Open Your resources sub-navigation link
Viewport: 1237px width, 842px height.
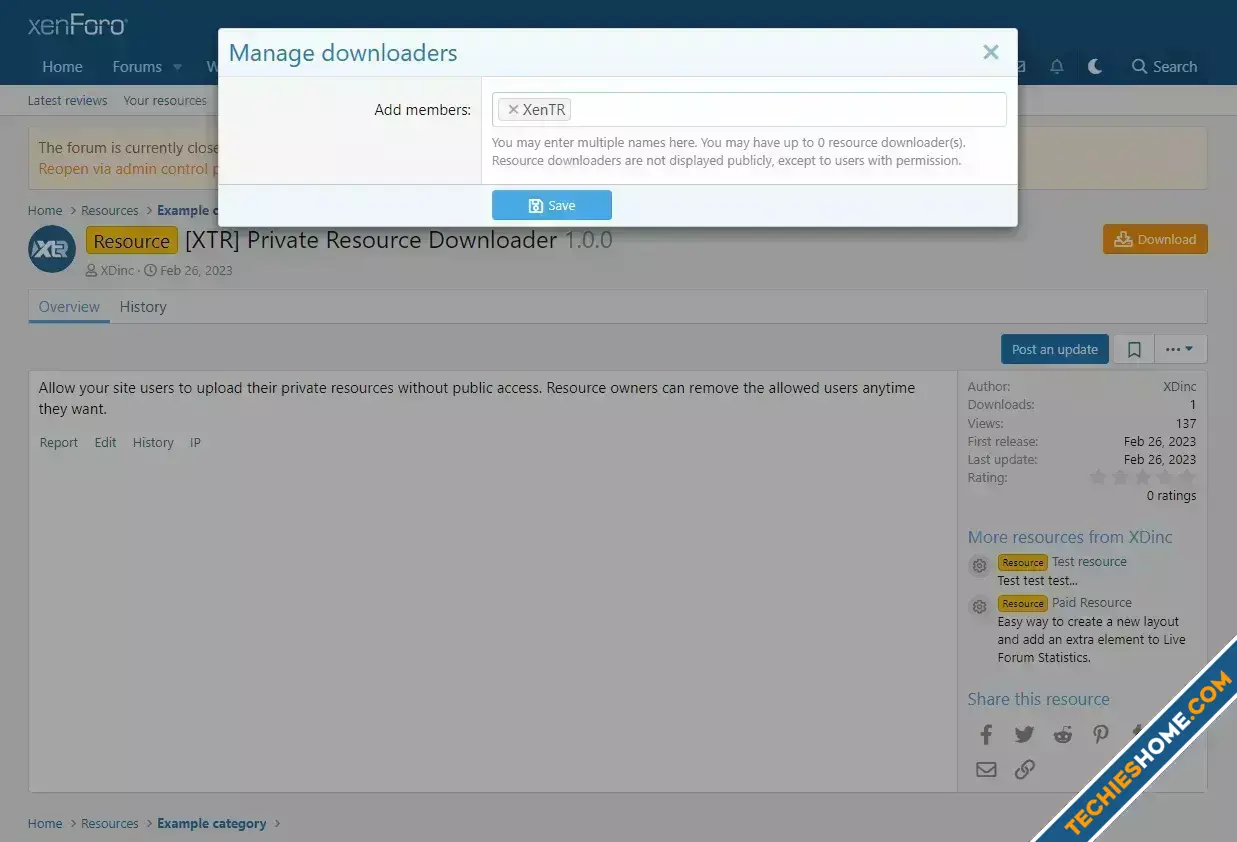click(165, 100)
